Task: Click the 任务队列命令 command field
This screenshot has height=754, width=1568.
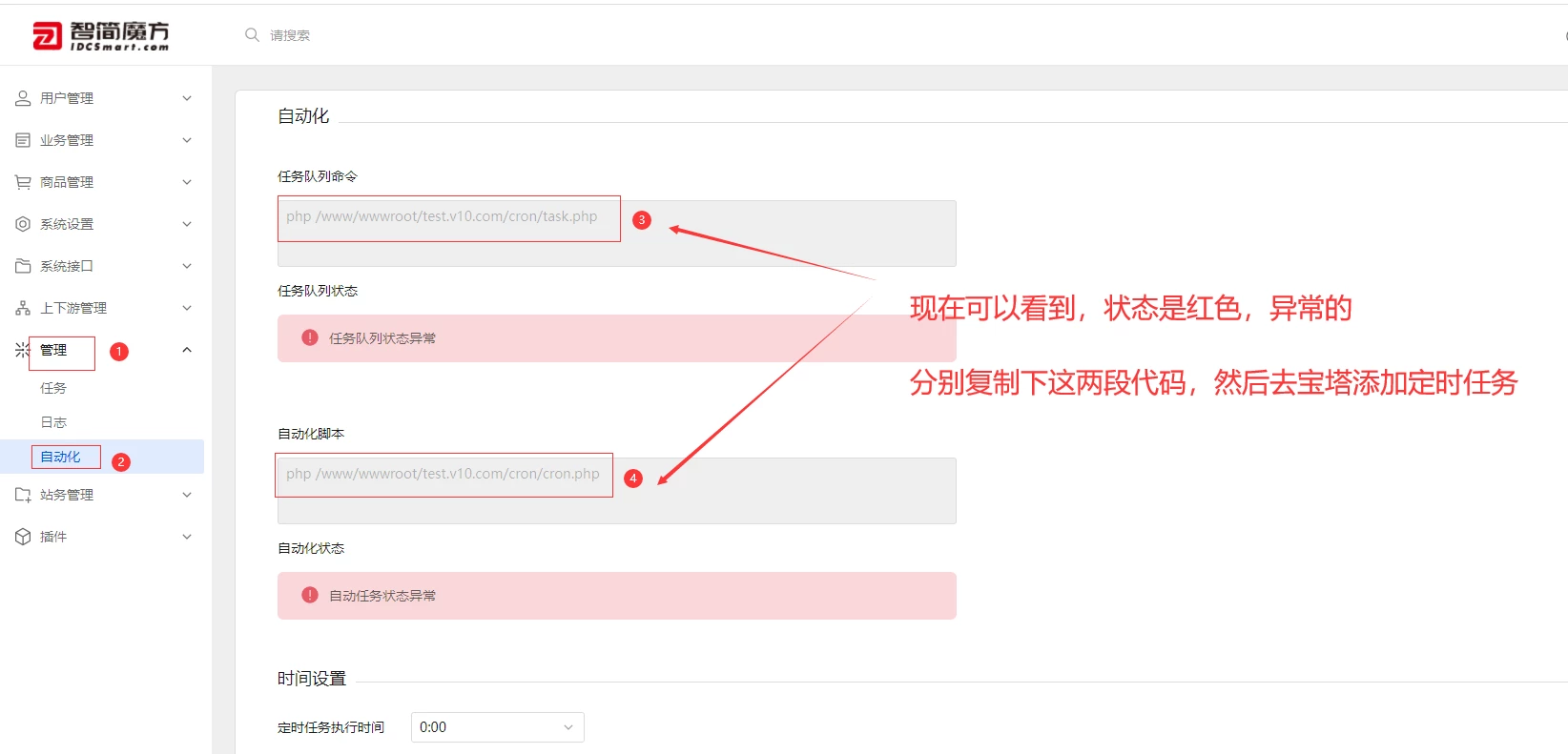Action: [616, 233]
